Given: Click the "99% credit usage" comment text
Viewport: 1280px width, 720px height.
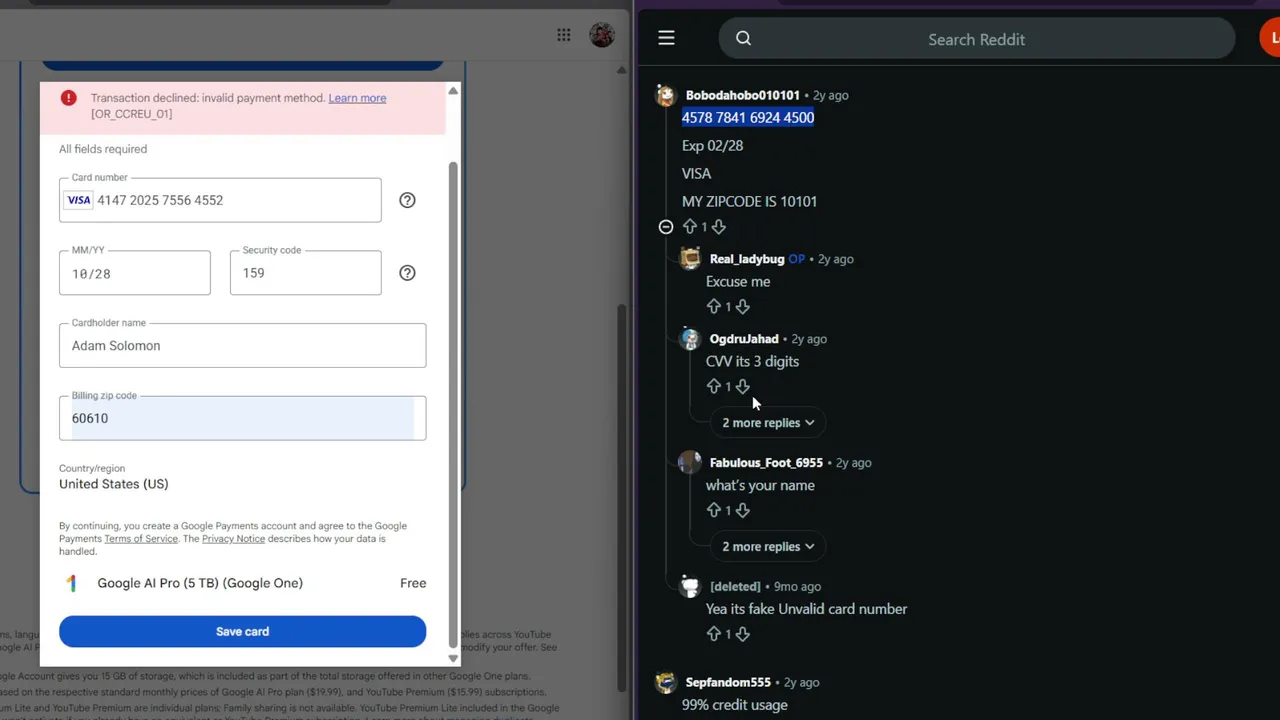Looking at the screenshot, I should coord(735,705).
